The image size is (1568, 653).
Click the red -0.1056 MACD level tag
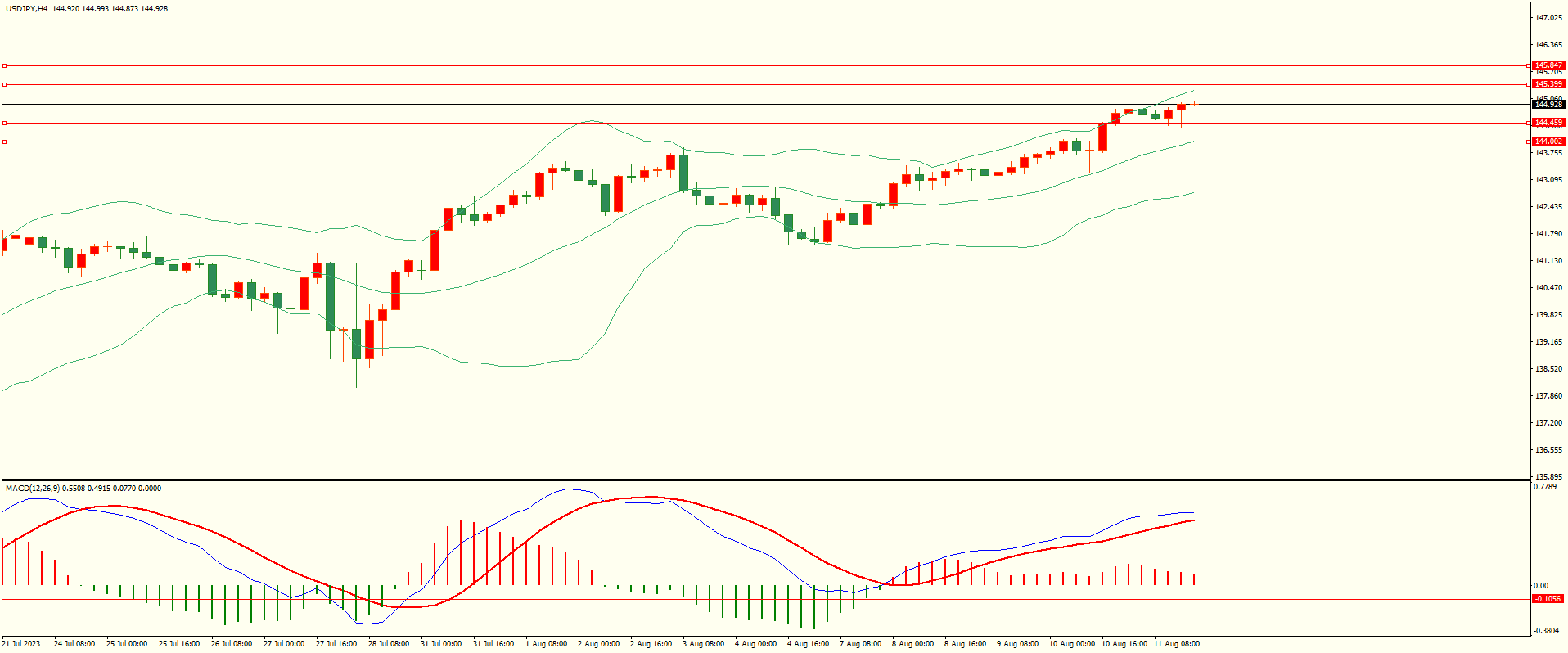(x=1548, y=599)
